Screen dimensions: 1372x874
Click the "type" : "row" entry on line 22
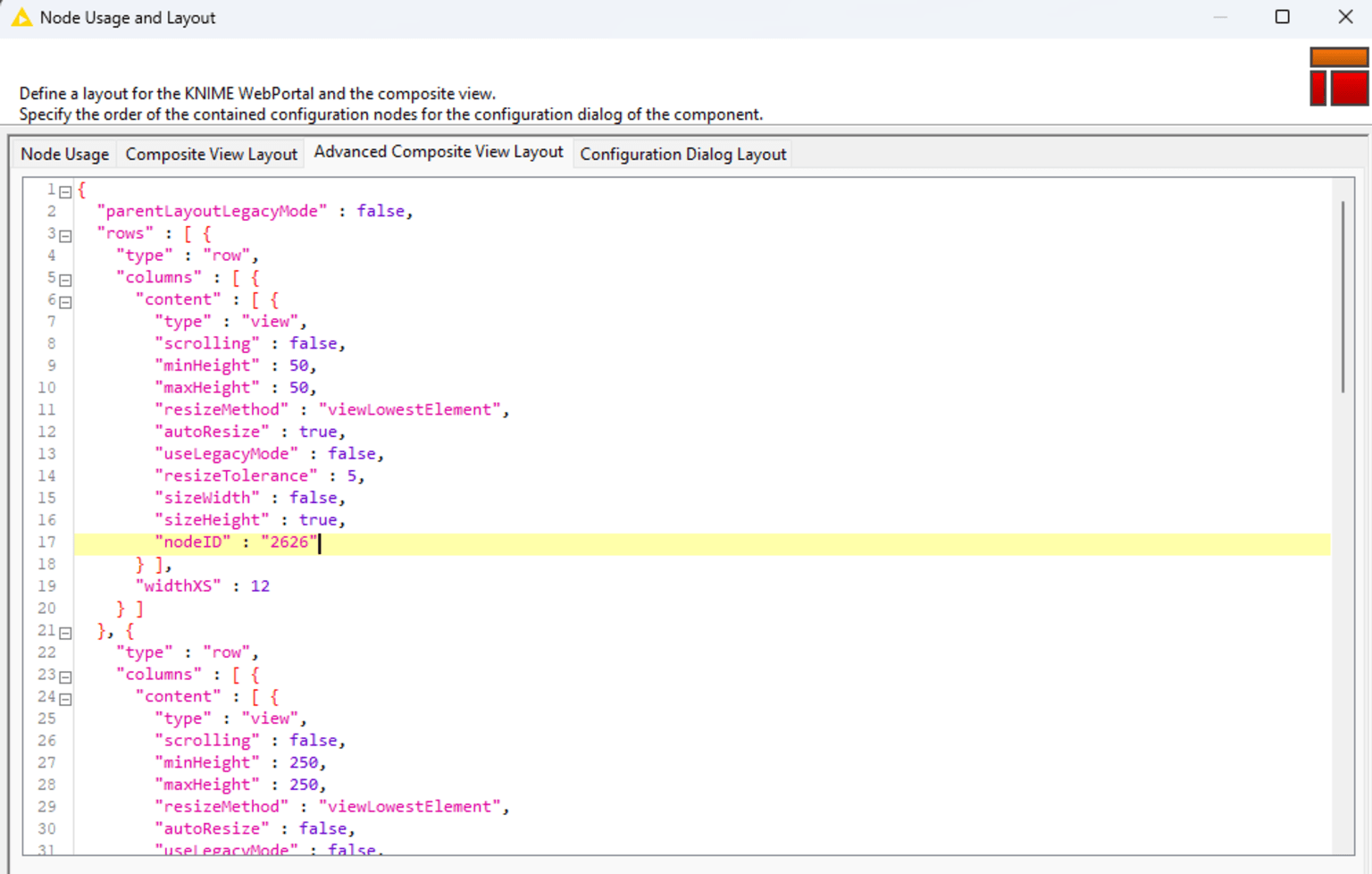(x=188, y=652)
